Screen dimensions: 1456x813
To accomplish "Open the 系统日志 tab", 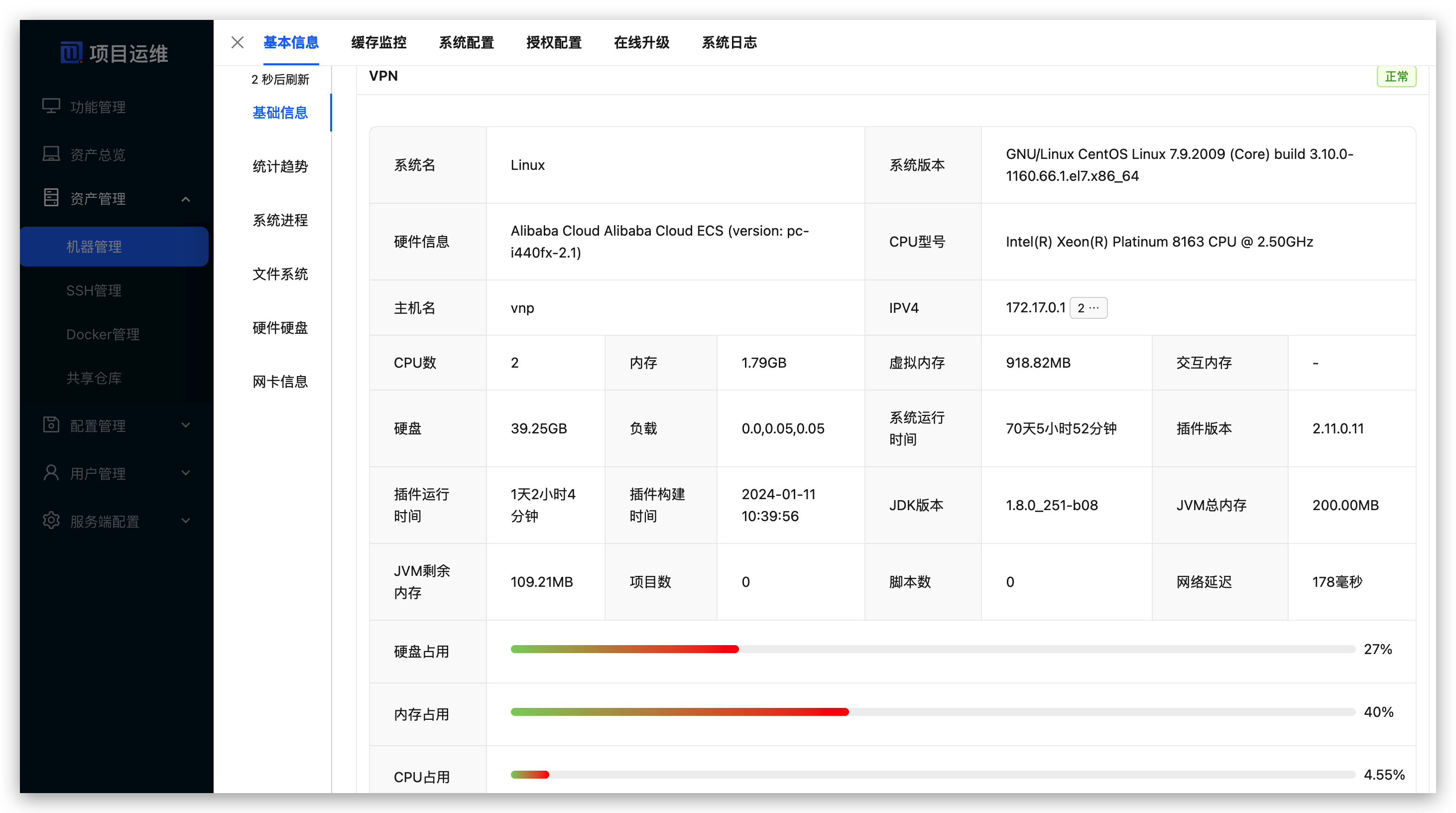I will coord(729,42).
